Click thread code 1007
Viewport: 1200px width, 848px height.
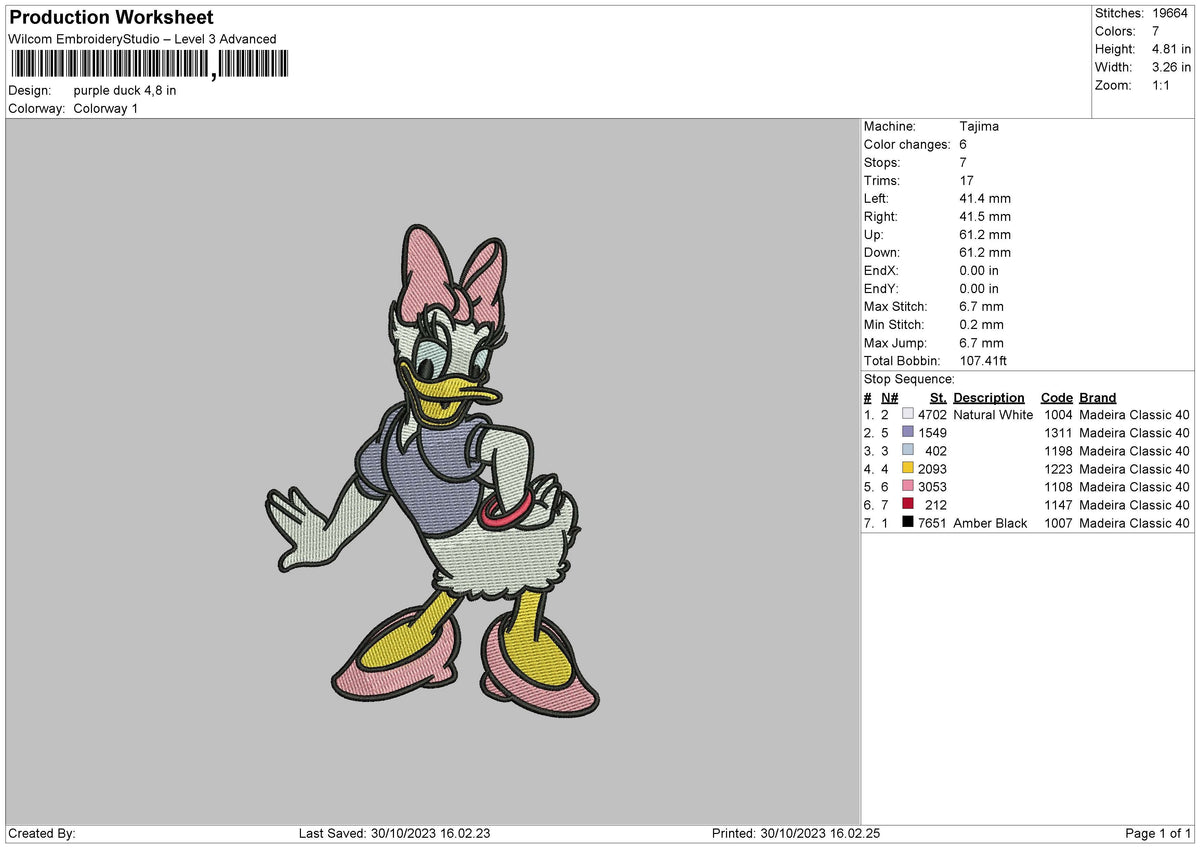(x=1058, y=522)
